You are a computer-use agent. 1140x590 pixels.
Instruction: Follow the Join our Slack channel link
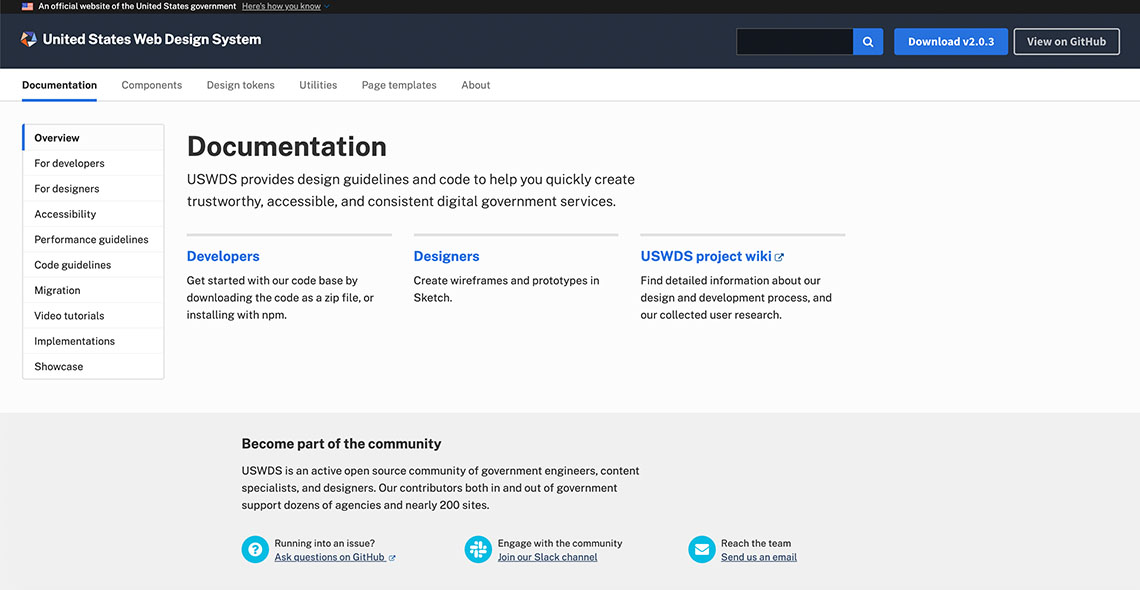point(547,557)
